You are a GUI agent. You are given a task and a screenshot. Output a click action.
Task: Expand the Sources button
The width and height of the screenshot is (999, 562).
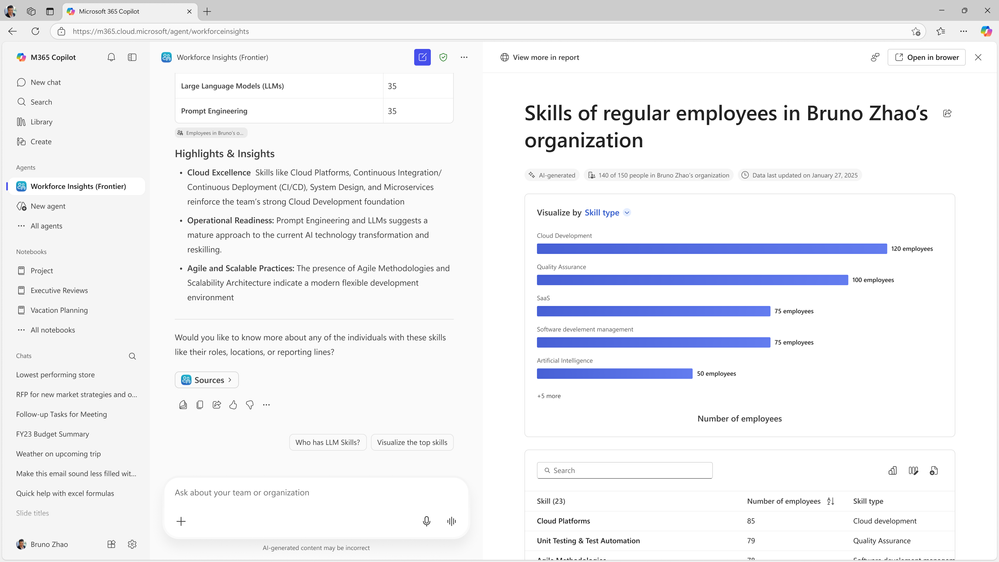[x=206, y=380]
